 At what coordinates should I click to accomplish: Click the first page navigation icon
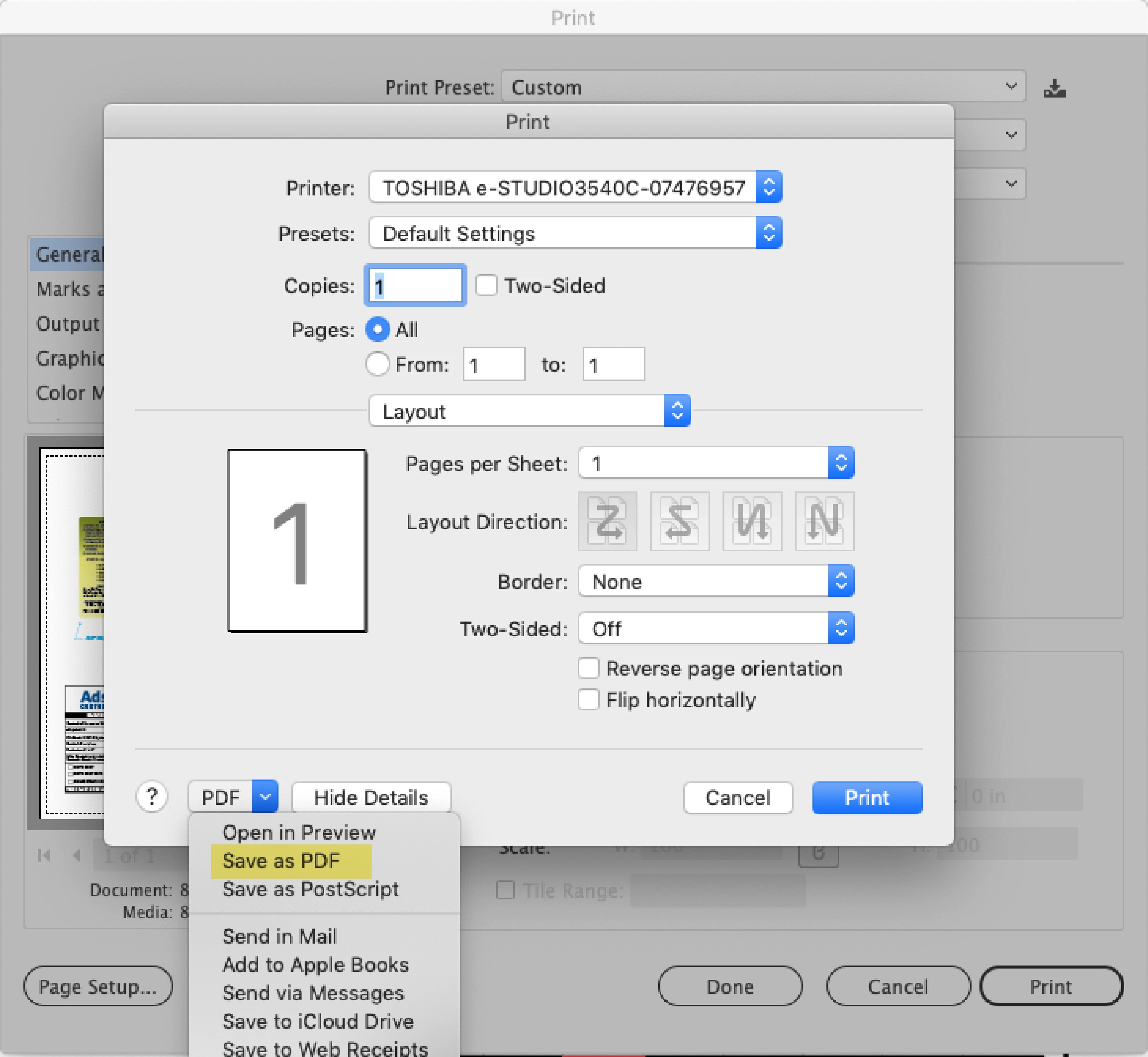(44, 855)
